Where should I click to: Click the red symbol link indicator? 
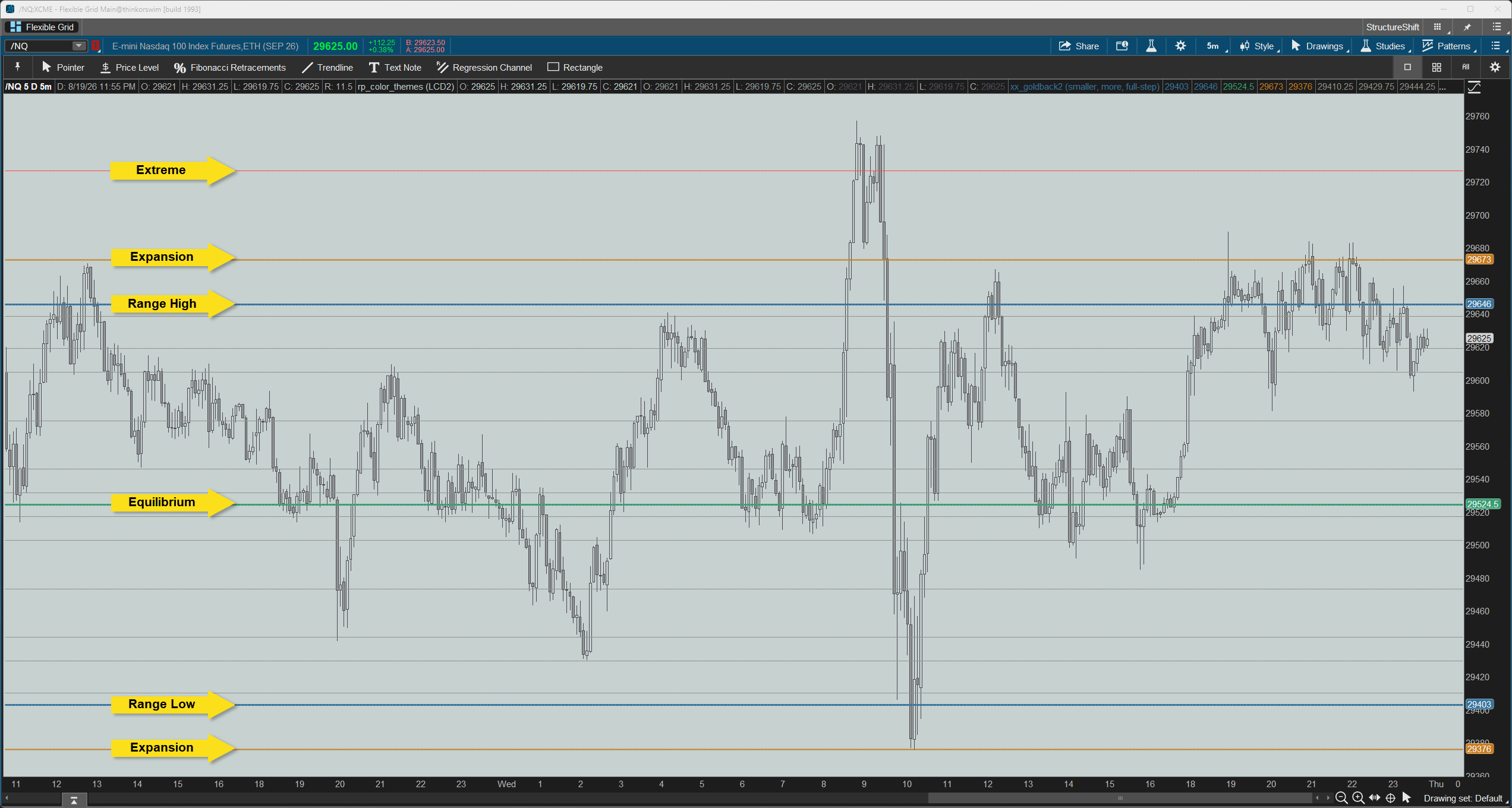tap(95, 46)
